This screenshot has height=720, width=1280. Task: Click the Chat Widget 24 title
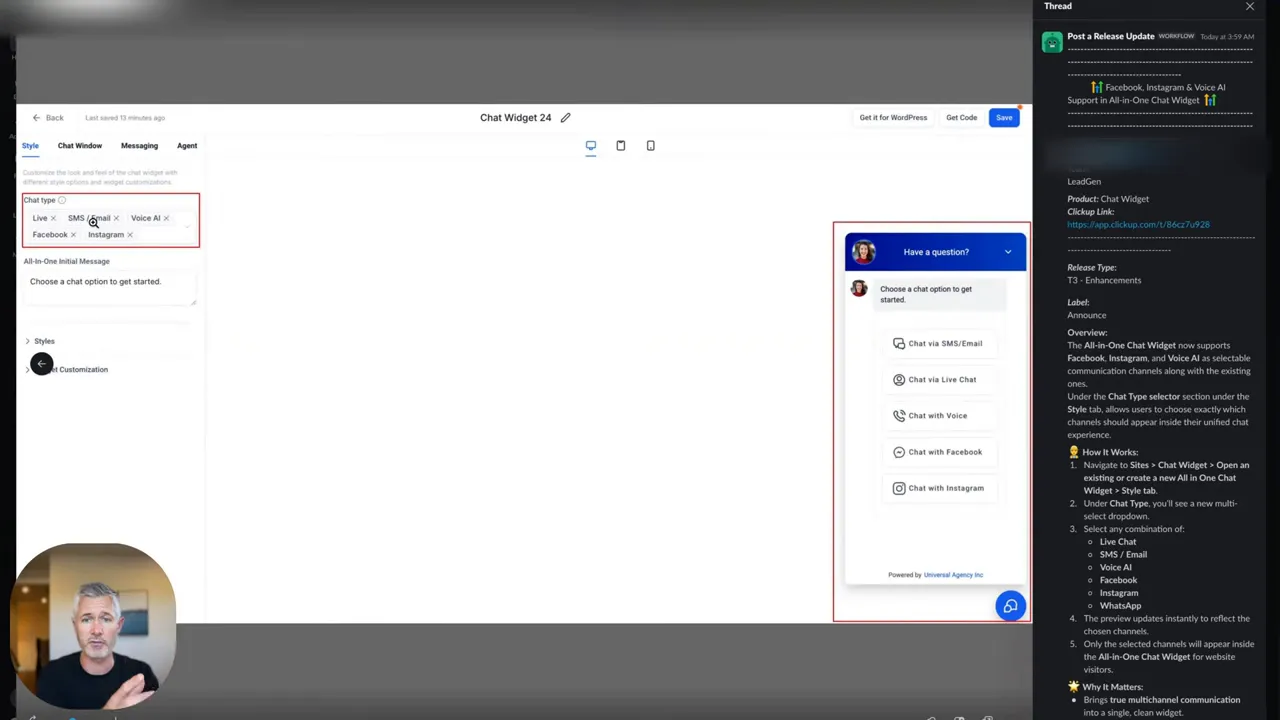pyautogui.click(x=516, y=118)
